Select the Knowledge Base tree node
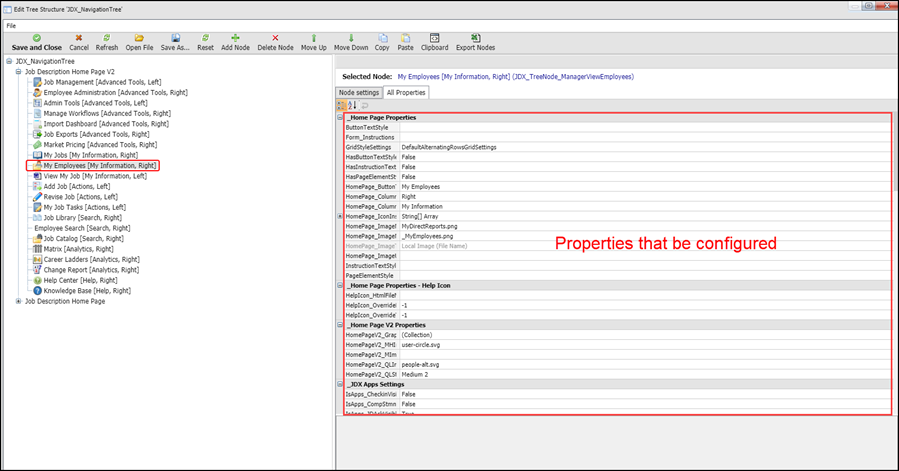 tap(87, 290)
